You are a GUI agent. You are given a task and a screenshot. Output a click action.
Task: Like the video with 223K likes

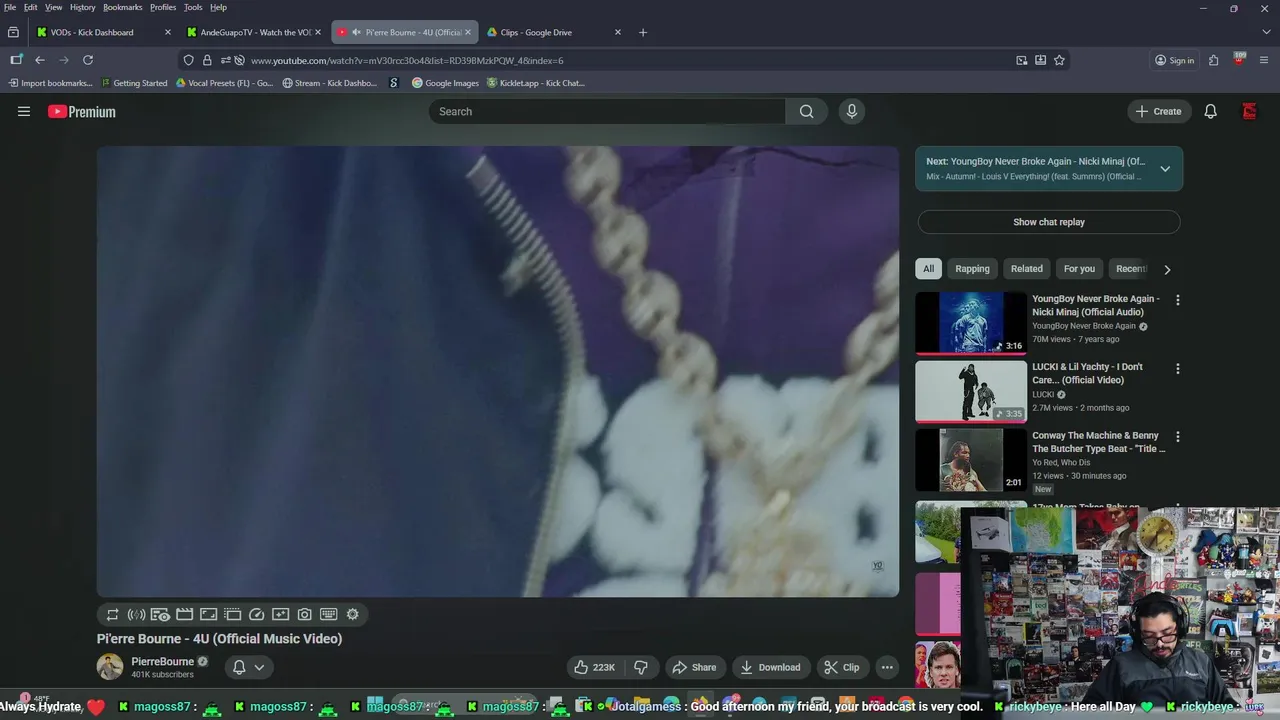[x=594, y=667]
